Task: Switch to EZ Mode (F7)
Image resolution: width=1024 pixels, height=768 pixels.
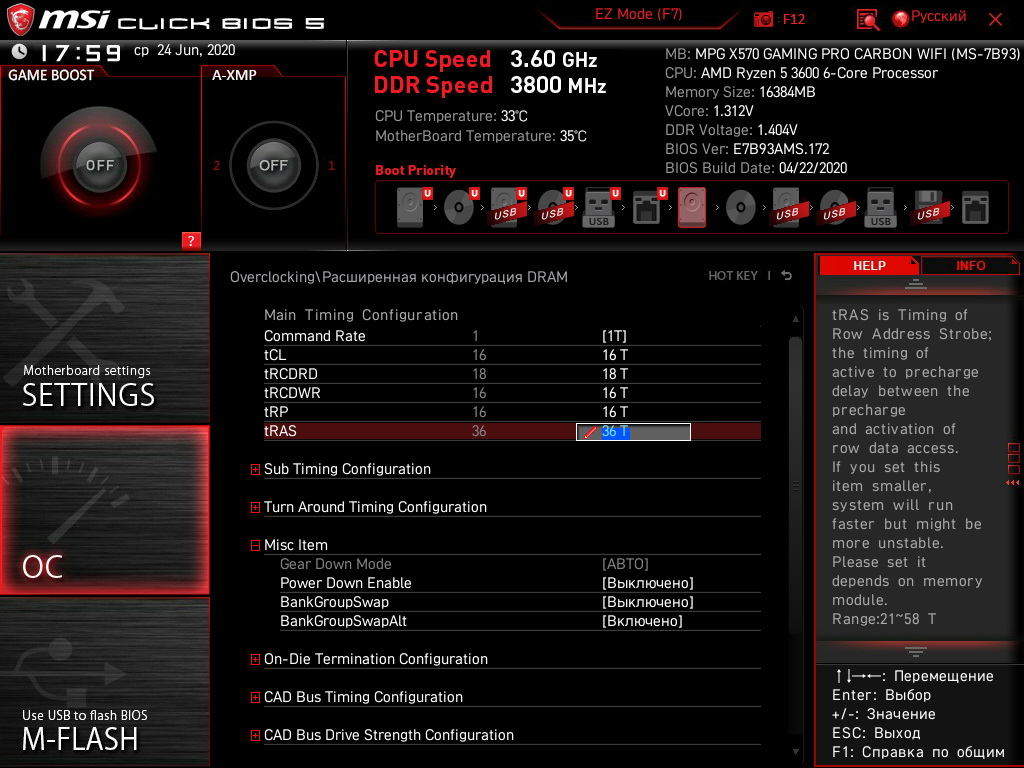Action: [638, 14]
